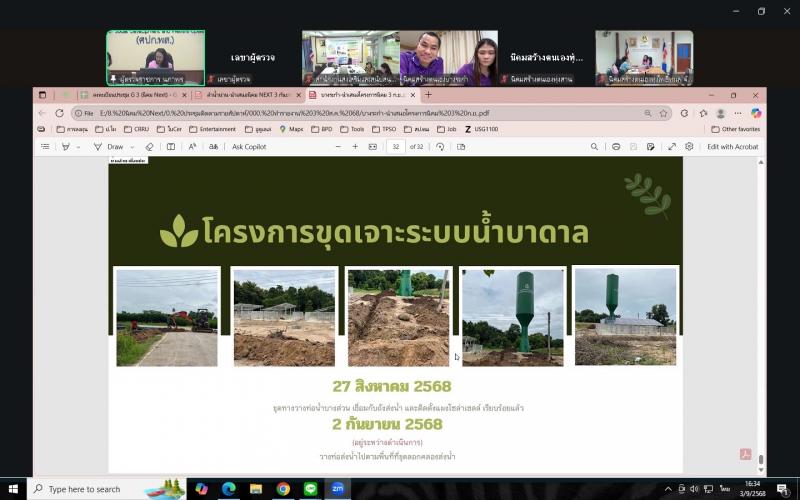Print the PDF document
Image resolution: width=800 pixels, height=500 pixels.
(x=616, y=147)
